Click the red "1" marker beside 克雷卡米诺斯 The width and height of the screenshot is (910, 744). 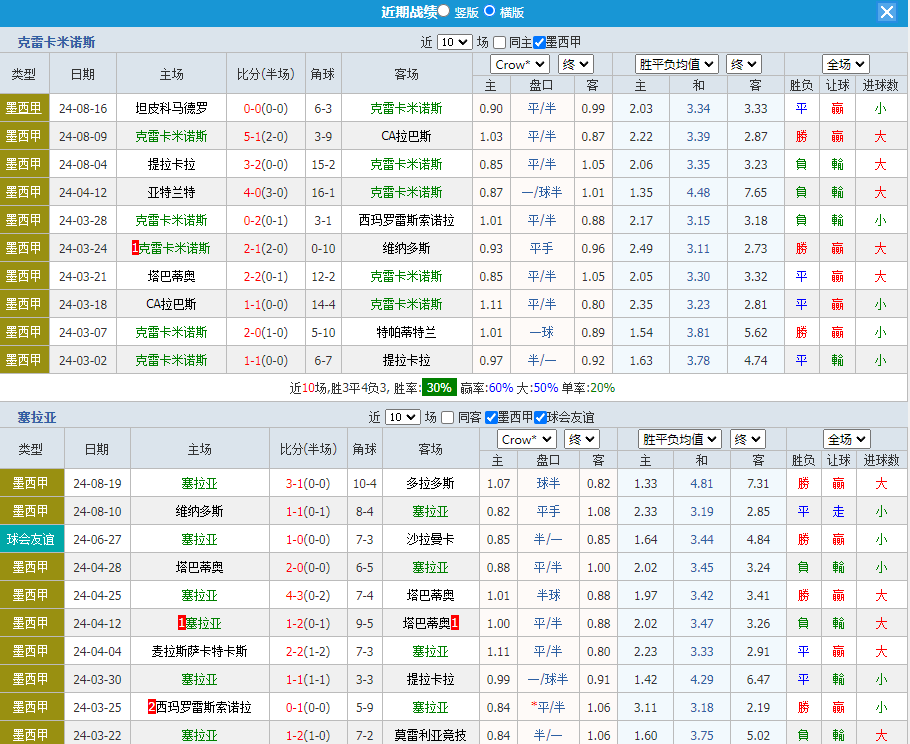(x=136, y=248)
